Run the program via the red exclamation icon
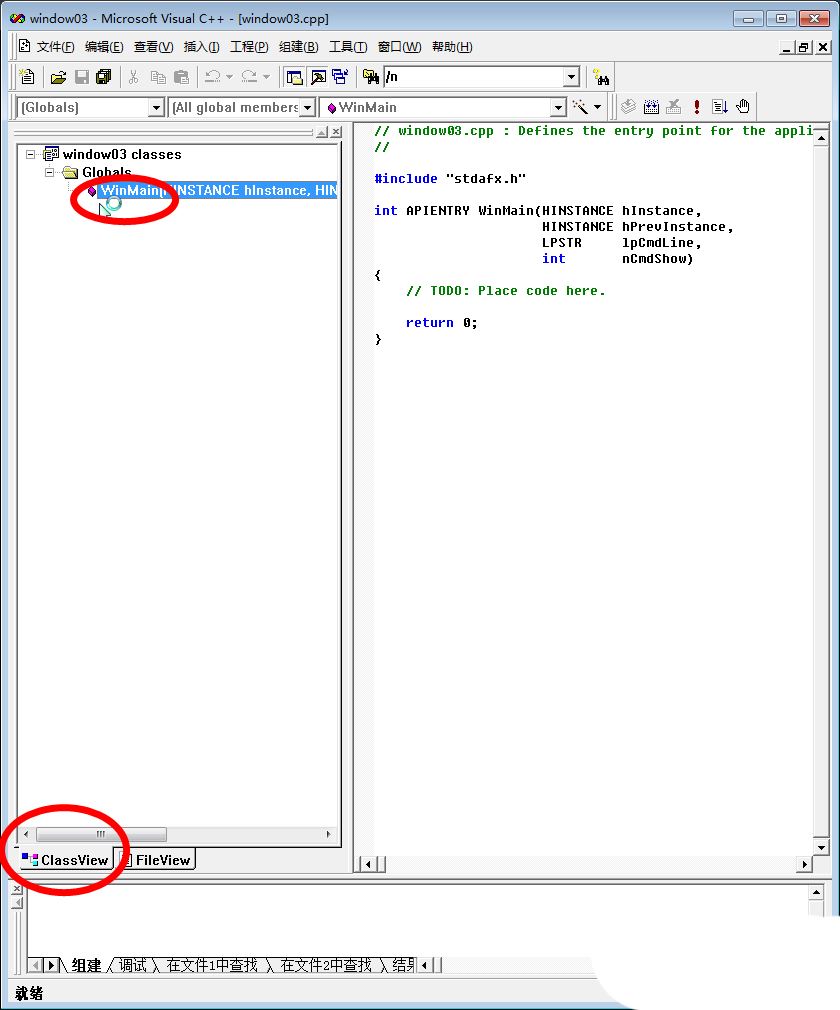The image size is (840, 1010). pos(697,105)
